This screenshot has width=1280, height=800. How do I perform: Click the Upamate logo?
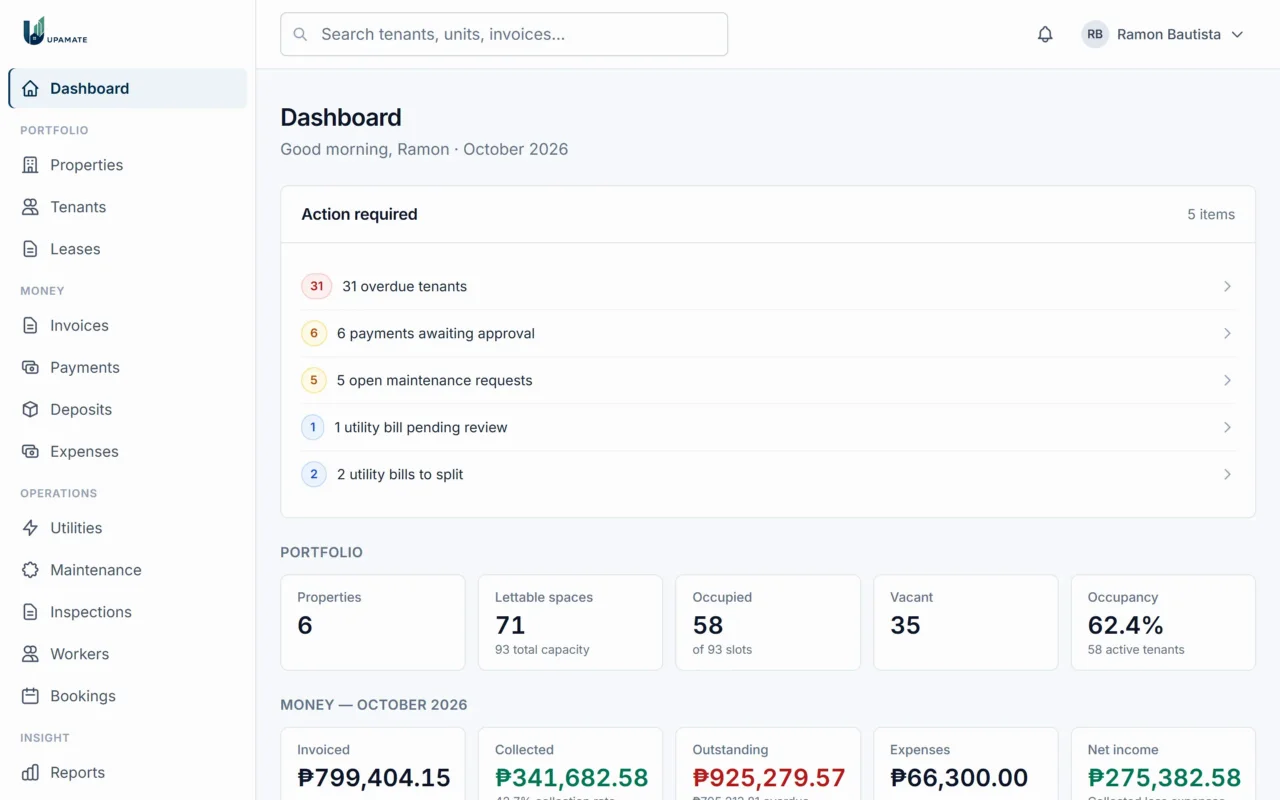coord(55,32)
